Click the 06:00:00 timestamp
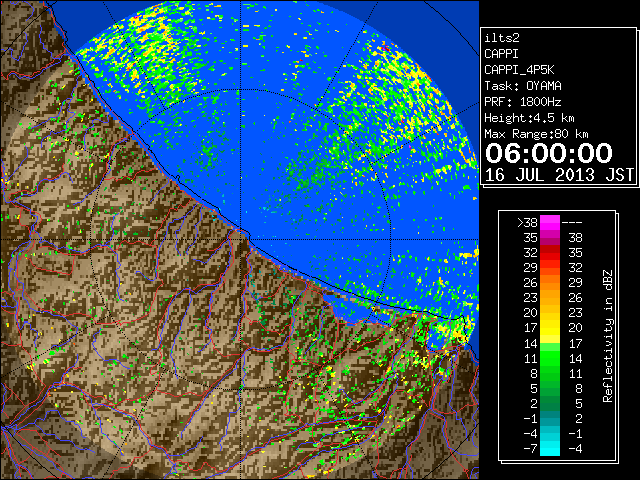The width and height of the screenshot is (640, 480). [549, 153]
